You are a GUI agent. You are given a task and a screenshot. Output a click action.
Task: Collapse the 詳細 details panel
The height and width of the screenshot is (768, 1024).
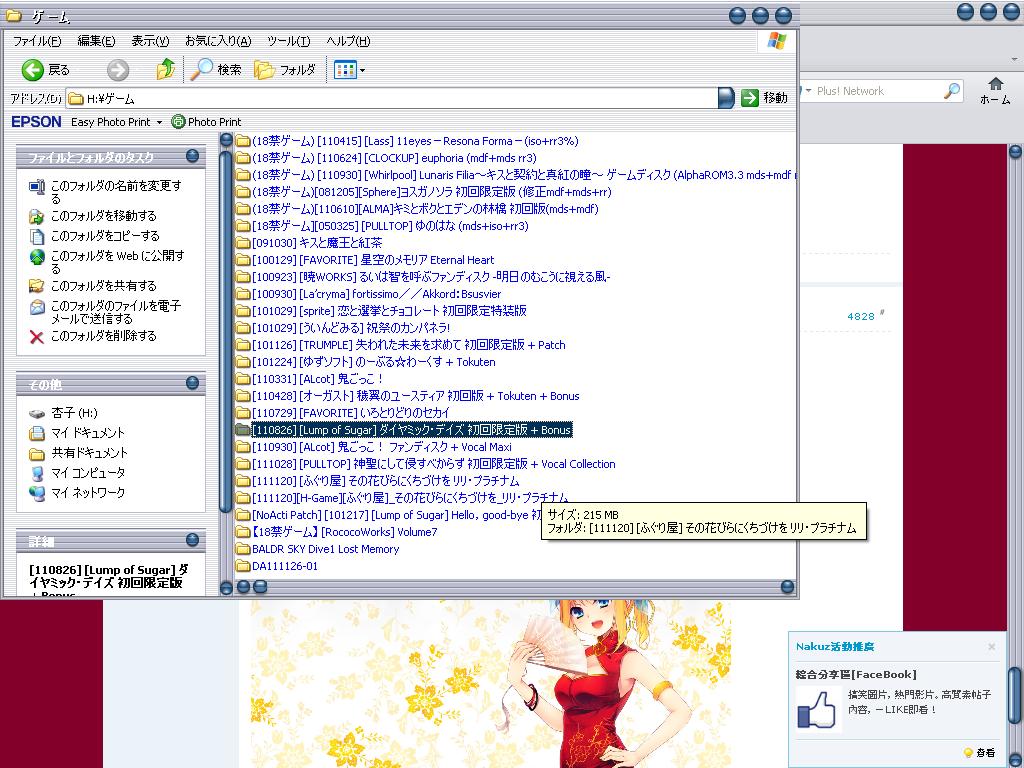tap(192, 540)
